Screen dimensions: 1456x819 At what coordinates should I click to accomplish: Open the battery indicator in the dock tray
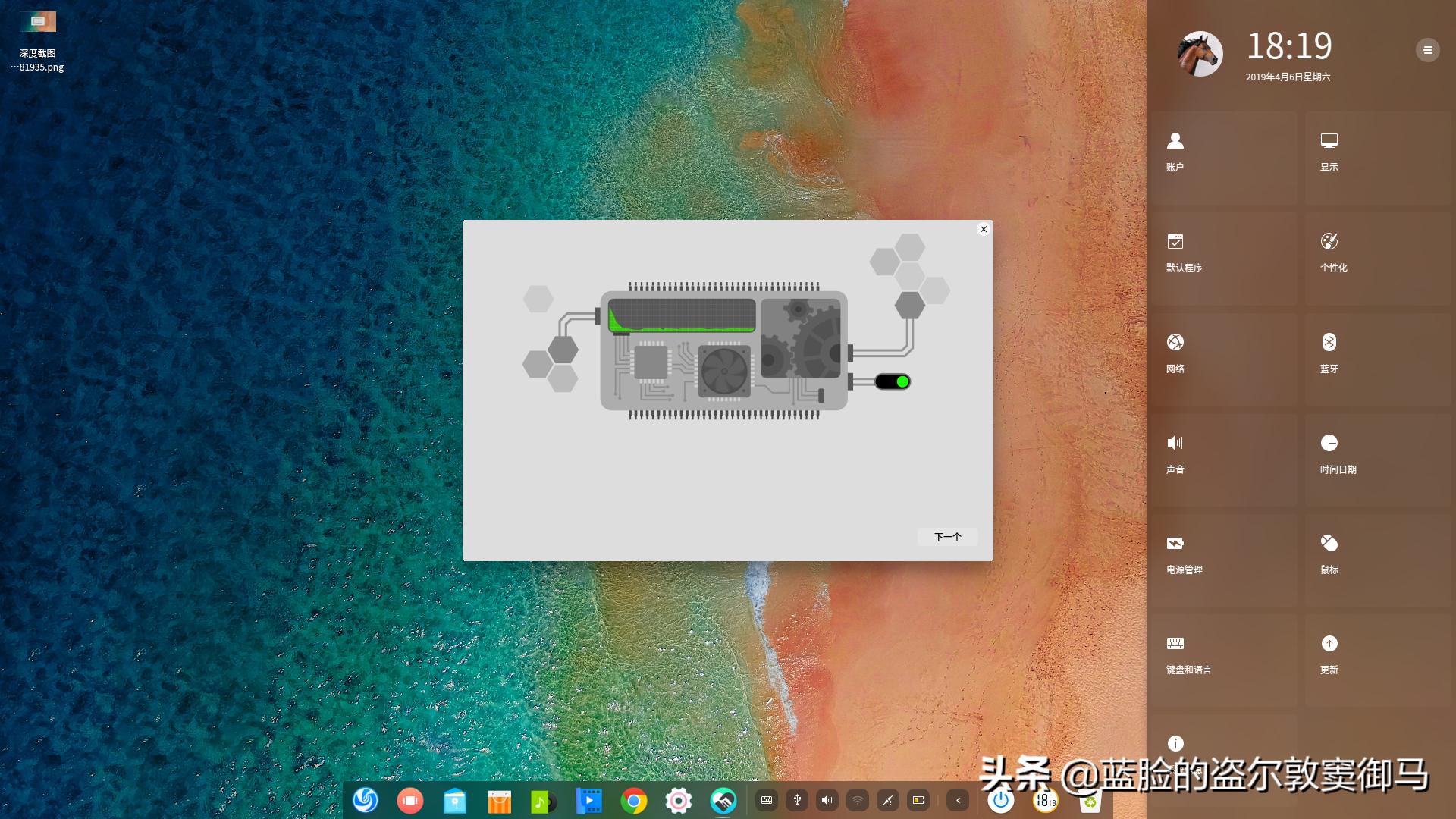(x=919, y=800)
